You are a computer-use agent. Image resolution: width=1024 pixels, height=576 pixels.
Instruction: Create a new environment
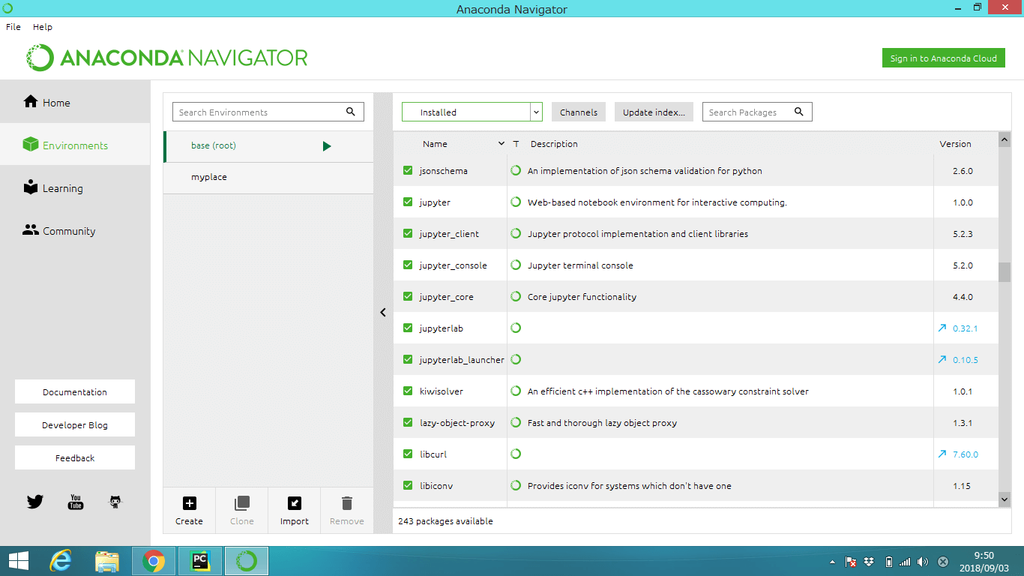pos(189,510)
